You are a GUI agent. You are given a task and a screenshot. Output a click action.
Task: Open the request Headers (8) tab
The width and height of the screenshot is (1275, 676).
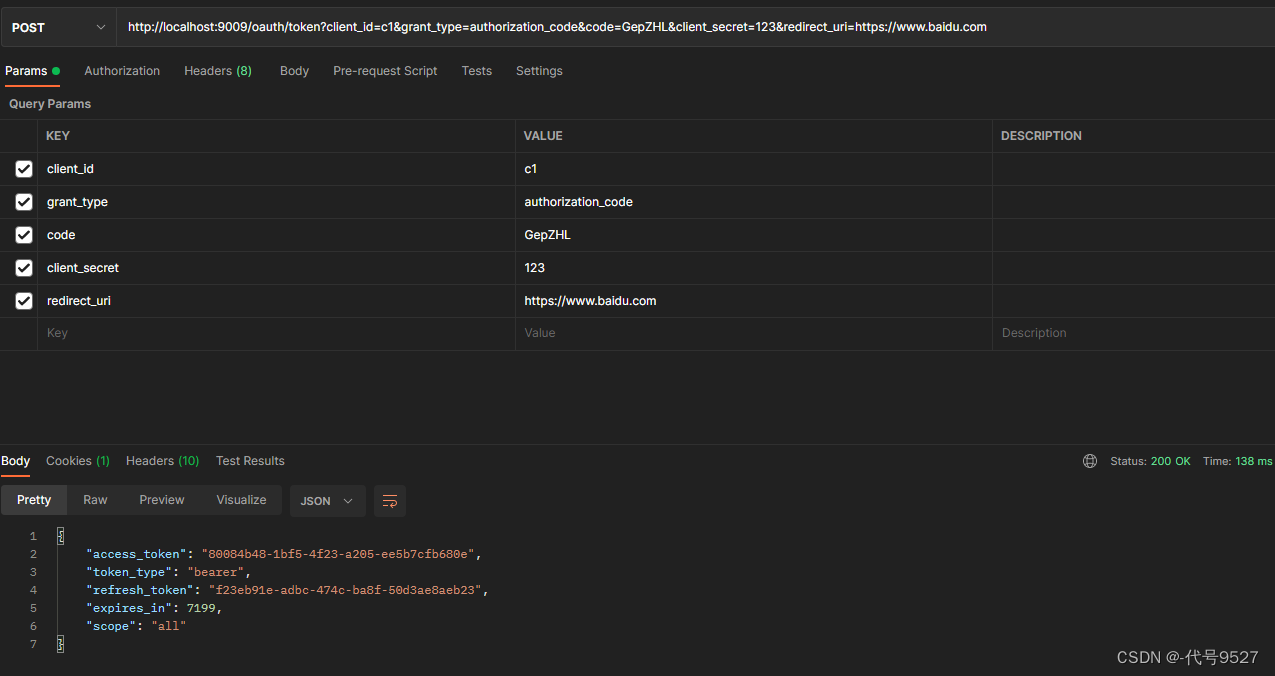[x=218, y=71]
